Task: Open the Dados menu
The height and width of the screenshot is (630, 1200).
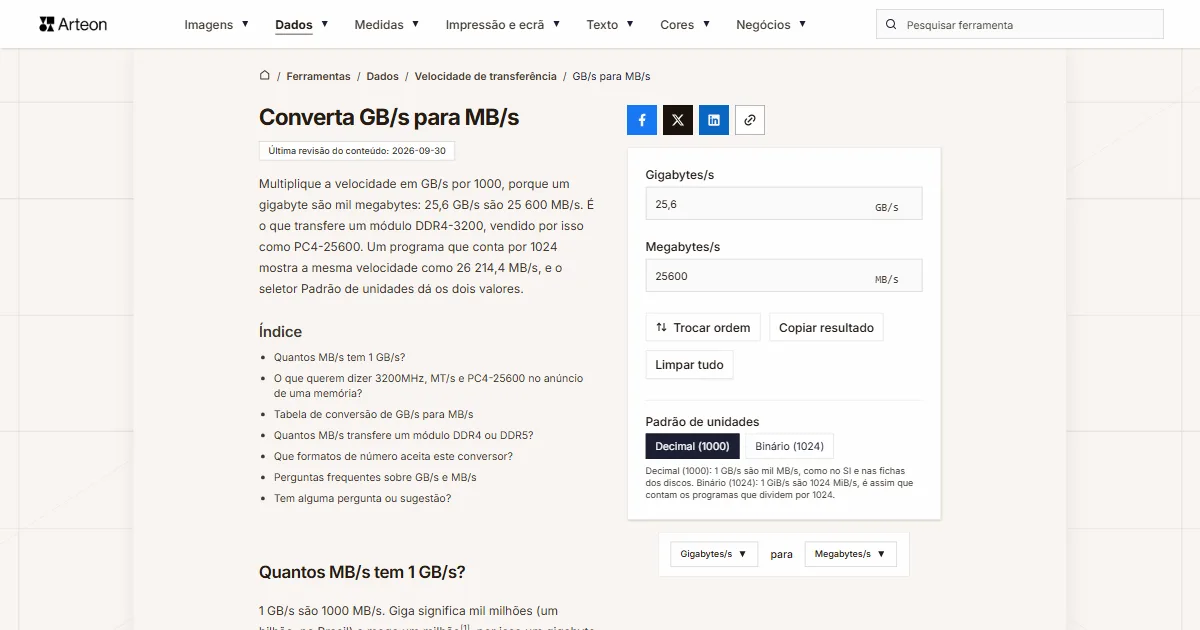Action: click(301, 25)
